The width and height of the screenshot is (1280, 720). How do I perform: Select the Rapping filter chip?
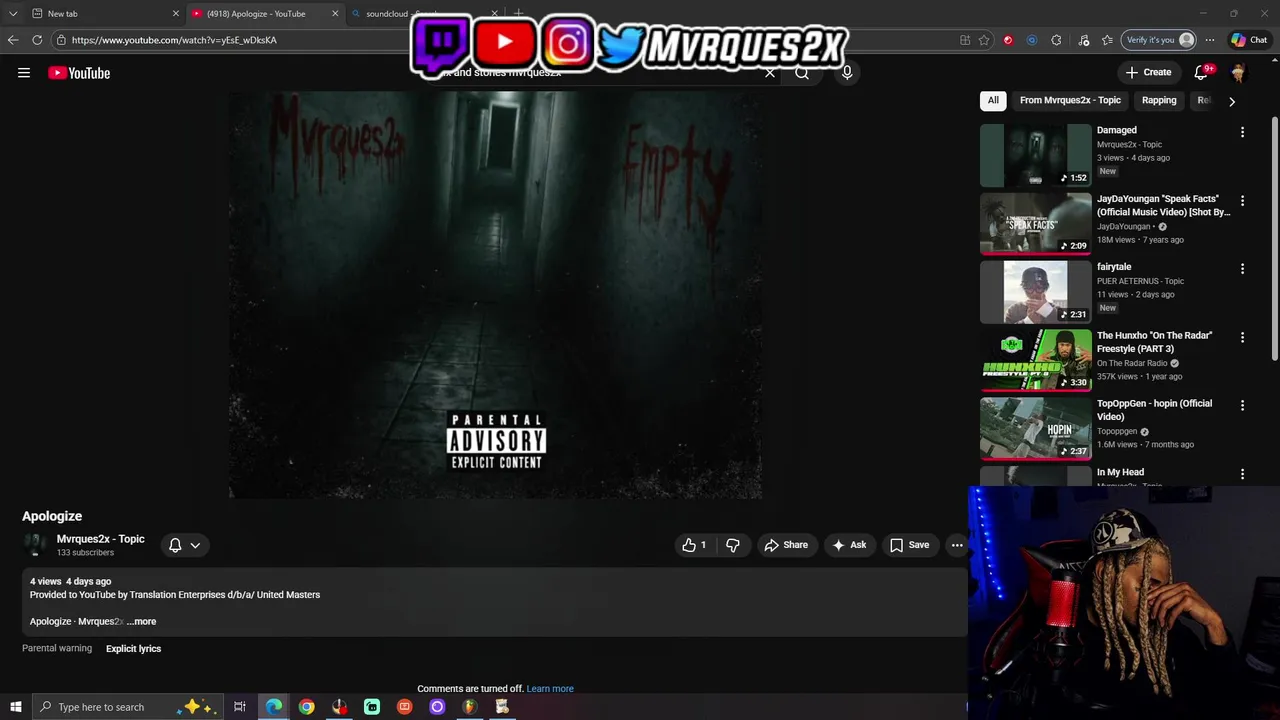click(1159, 100)
